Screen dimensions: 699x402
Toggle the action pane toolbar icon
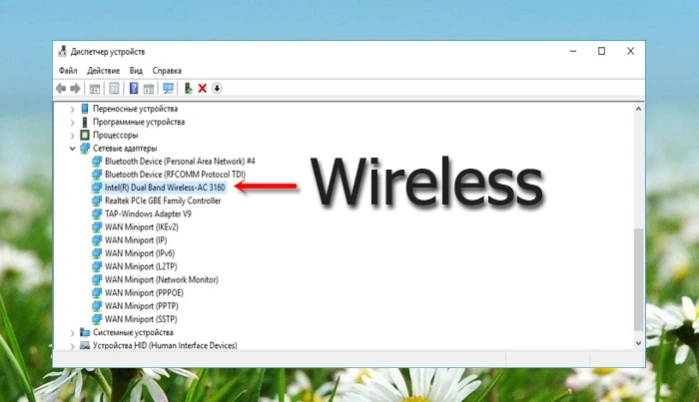coord(148,89)
